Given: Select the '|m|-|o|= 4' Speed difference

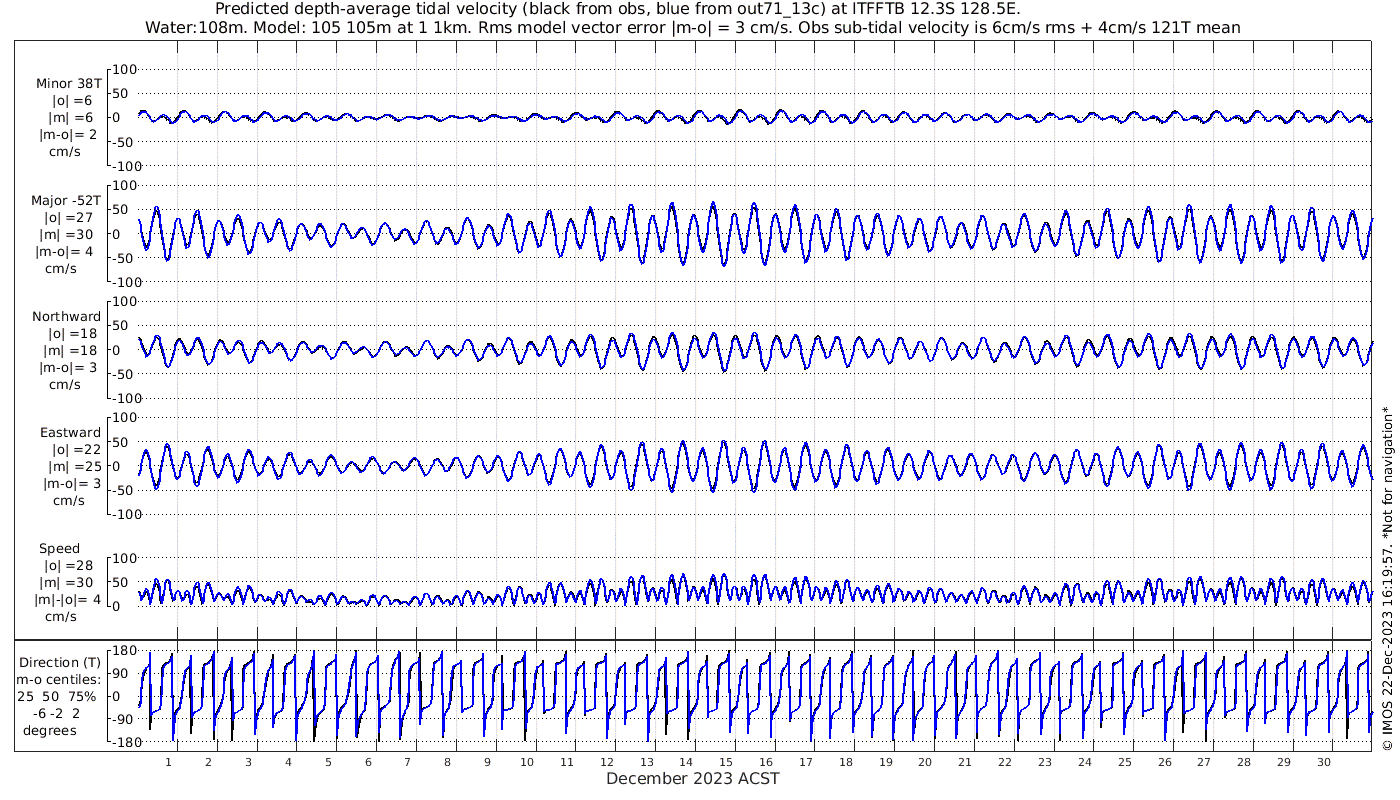Looking at the screenshot, I should point(66,599).
